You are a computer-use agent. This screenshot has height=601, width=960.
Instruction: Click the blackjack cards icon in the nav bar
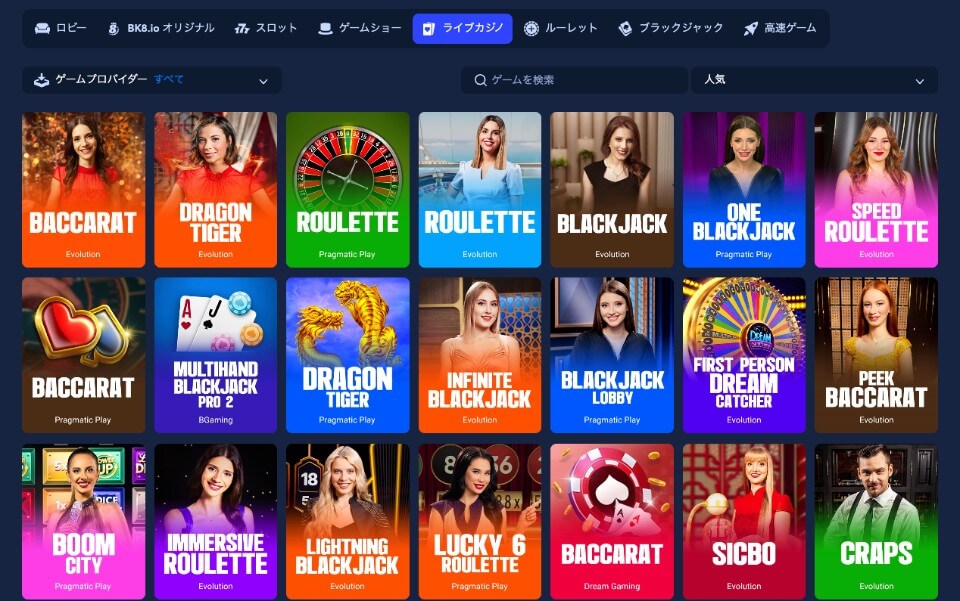tap(625, 28)
